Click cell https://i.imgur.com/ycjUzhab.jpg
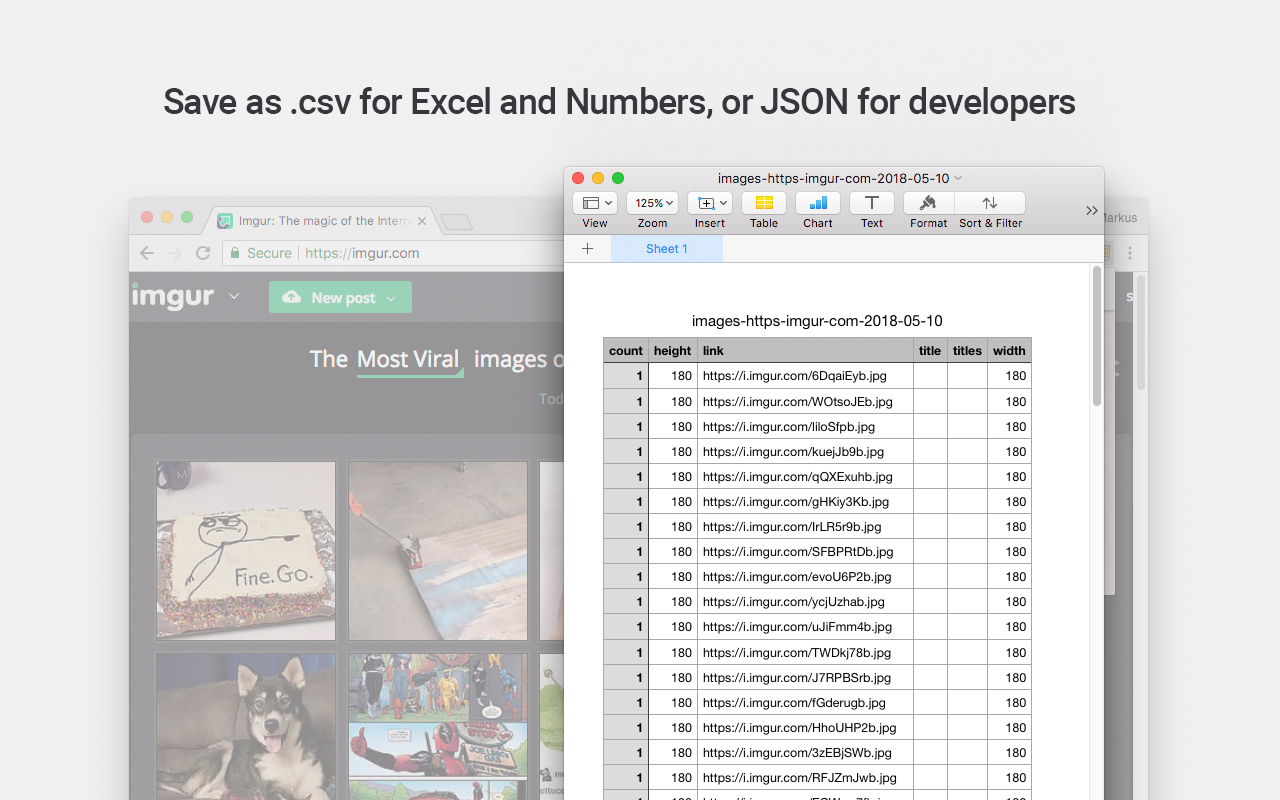1280x800 pixels. point(805,601)
